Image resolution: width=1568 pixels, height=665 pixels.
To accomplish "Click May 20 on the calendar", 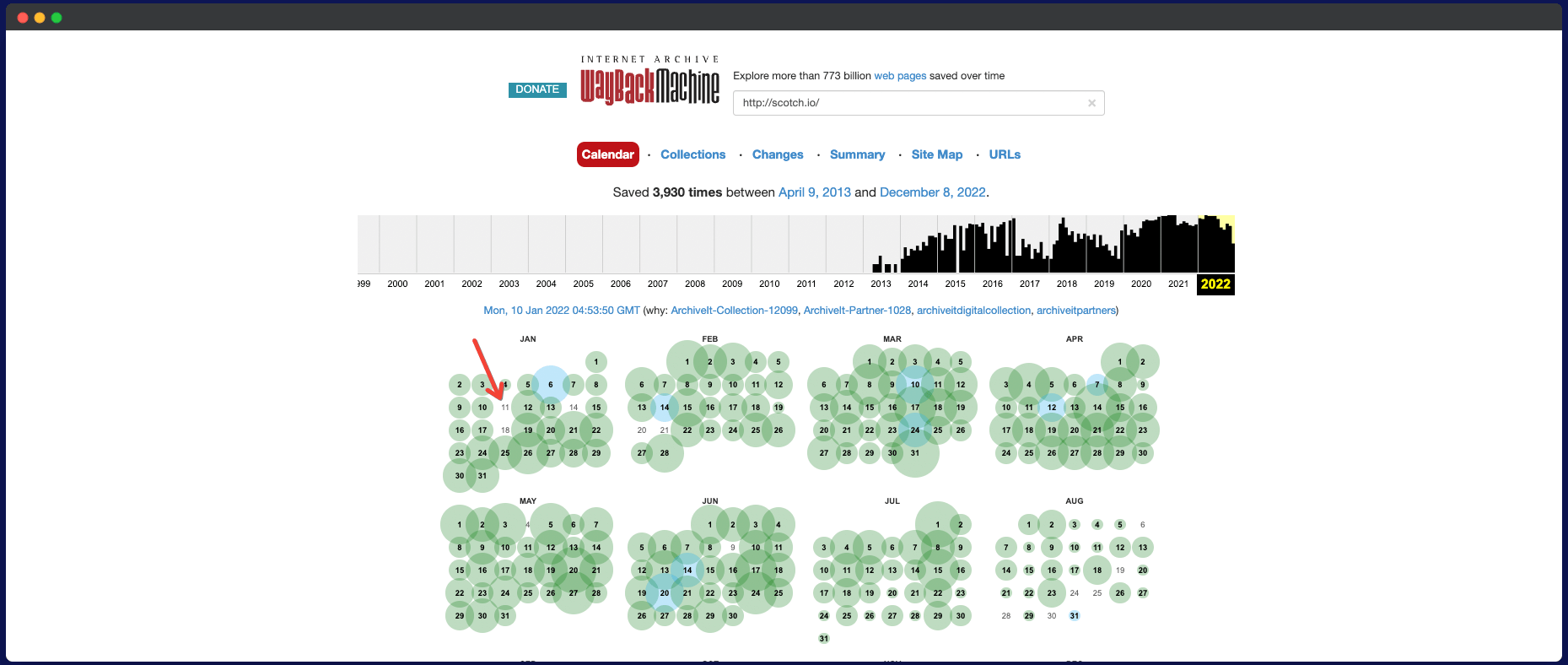I will 574,570.
